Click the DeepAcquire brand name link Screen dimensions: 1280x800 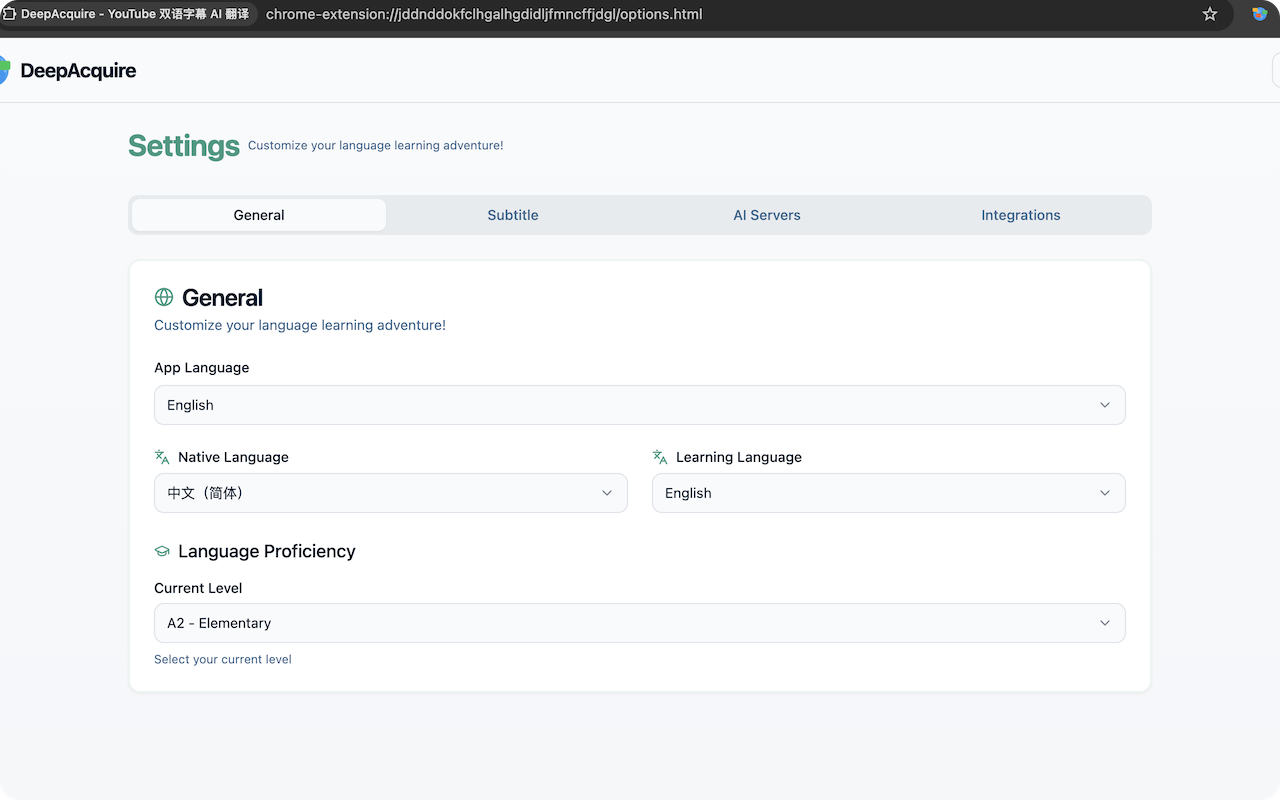78,70
